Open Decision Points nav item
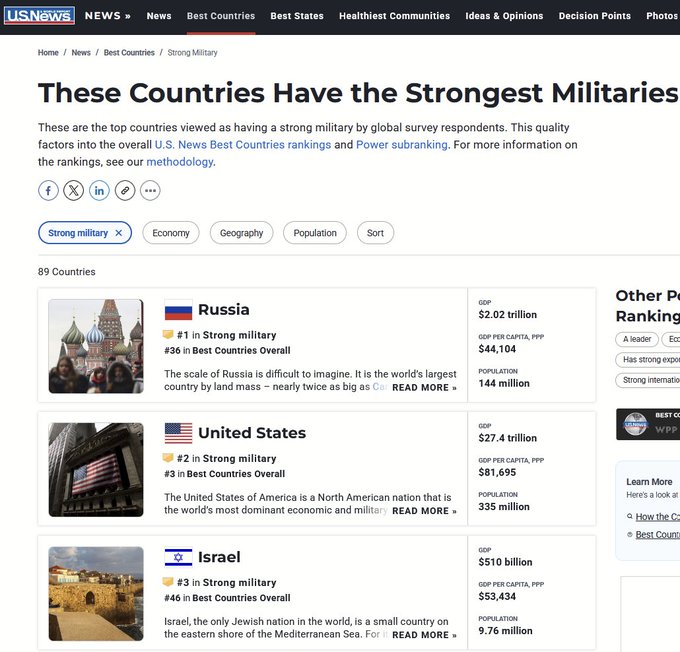The image size is (680, 652). (x=595, y=16)
